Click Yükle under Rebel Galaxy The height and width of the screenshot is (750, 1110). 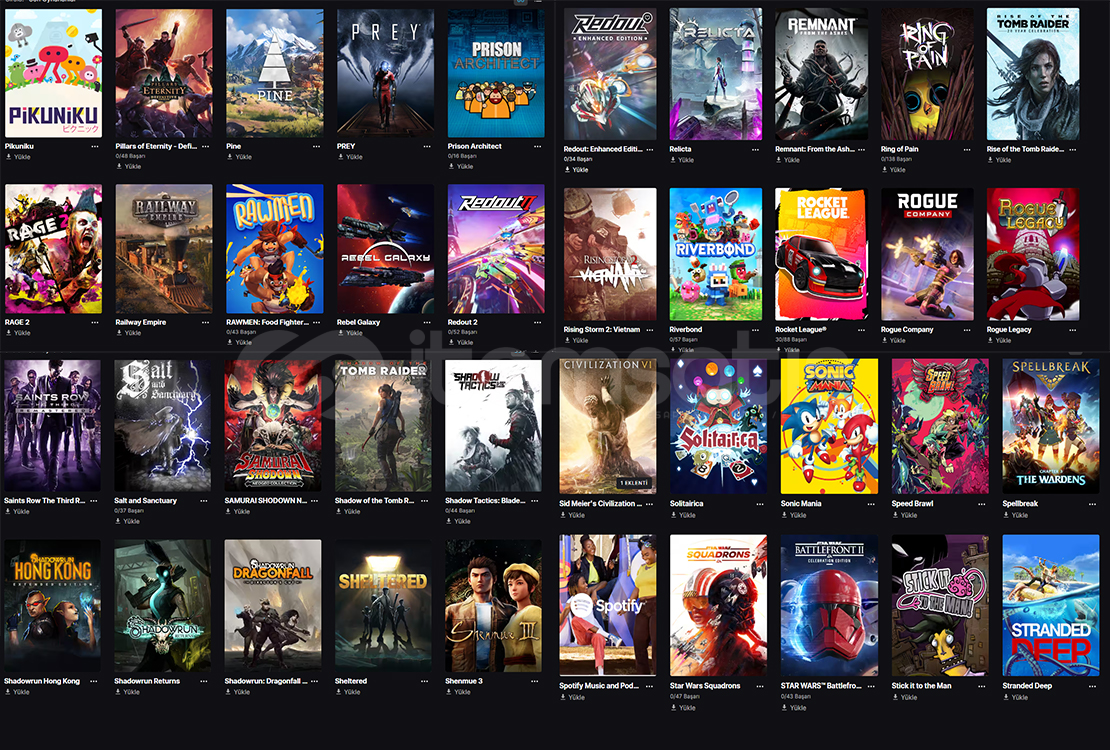pos(350,333)
